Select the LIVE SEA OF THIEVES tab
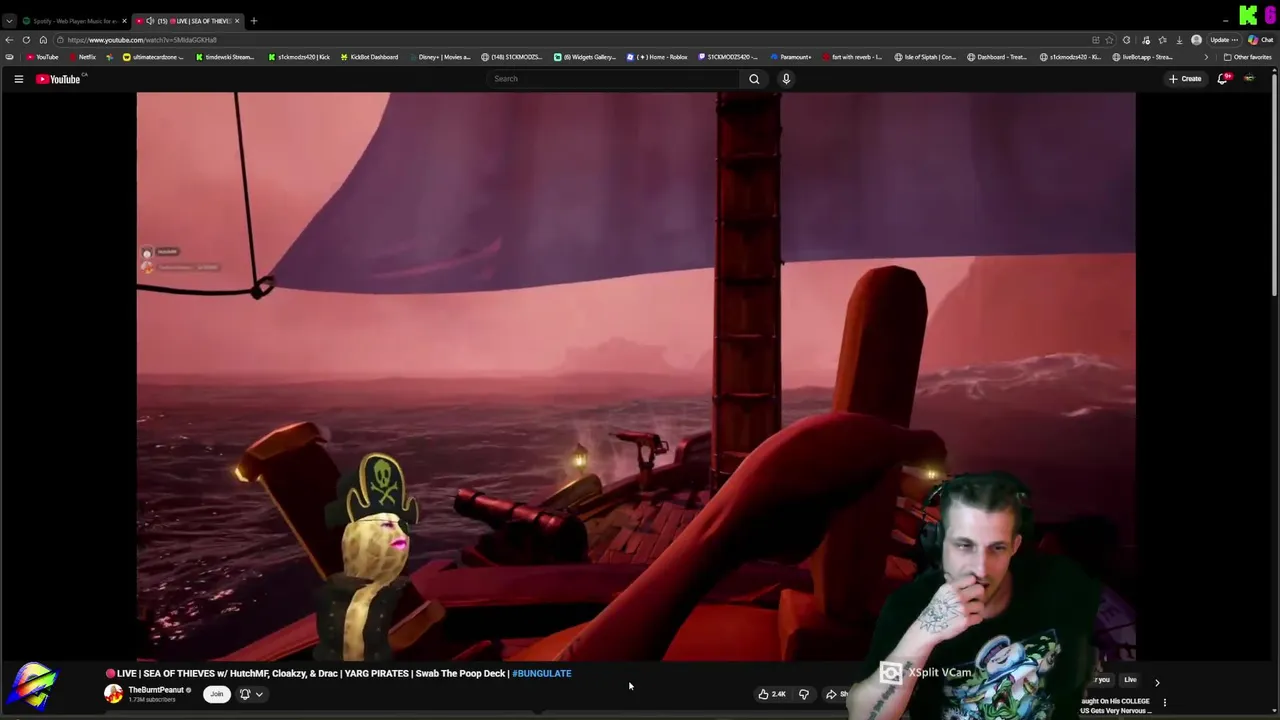This screenshot has width=1280, height=720. coord(190,21)
